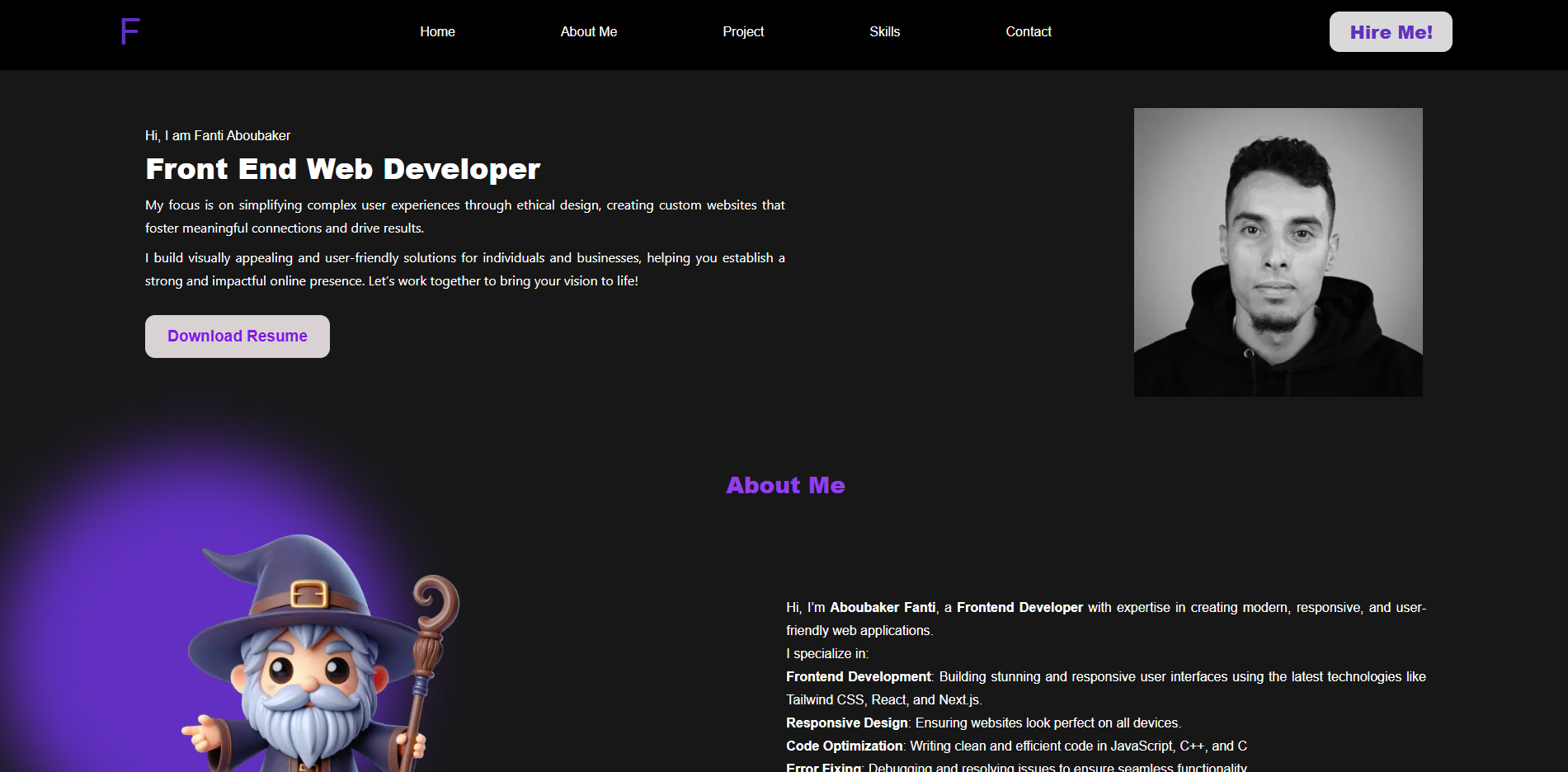Click the black-and-white profile photo
The image size is (1568, 772).
[x=1278, y=252]
